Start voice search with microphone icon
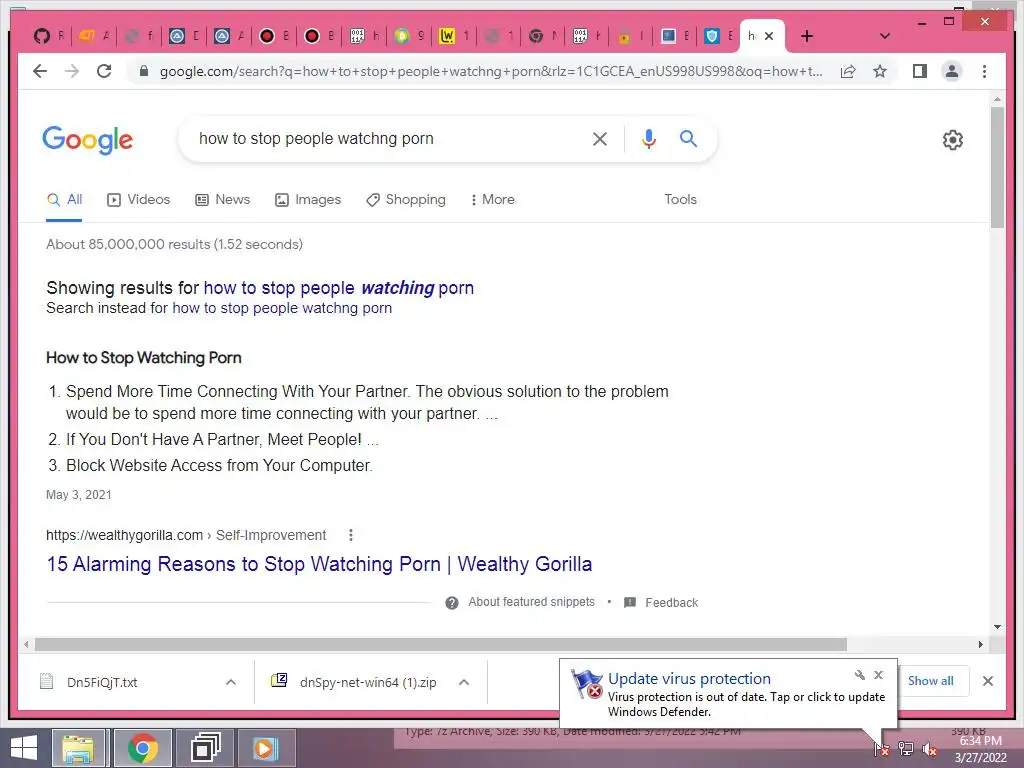1024x768 pixels. pyautogui.click(x=648, y=138)
